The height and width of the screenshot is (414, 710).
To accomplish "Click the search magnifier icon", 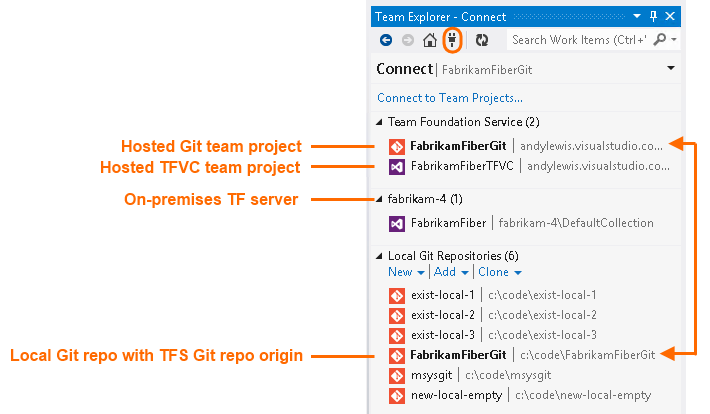I will pyautogui.click(x=661, y=40).
